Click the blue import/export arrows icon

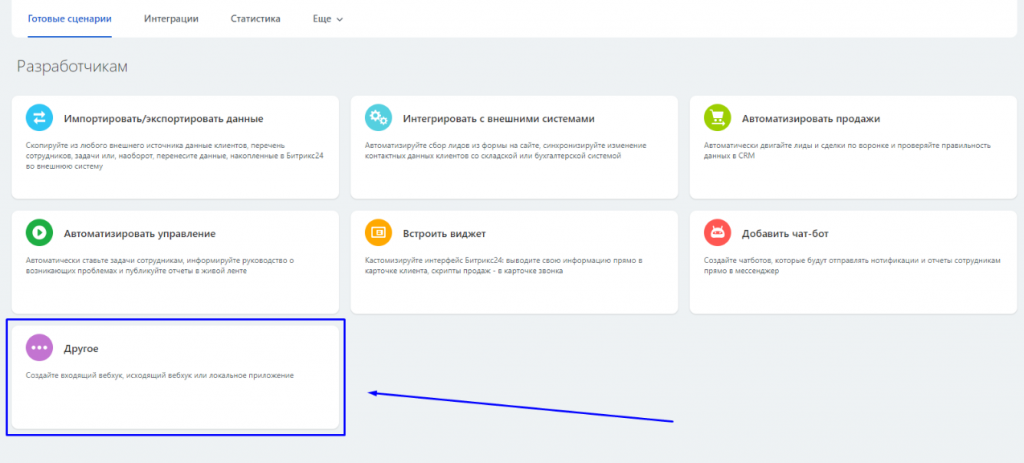39,118
